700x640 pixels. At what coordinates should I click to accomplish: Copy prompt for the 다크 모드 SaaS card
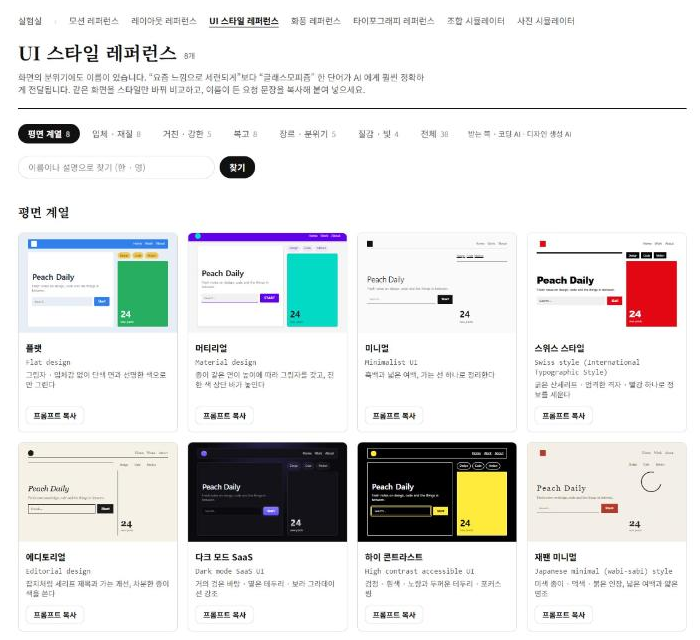(225, 615)
